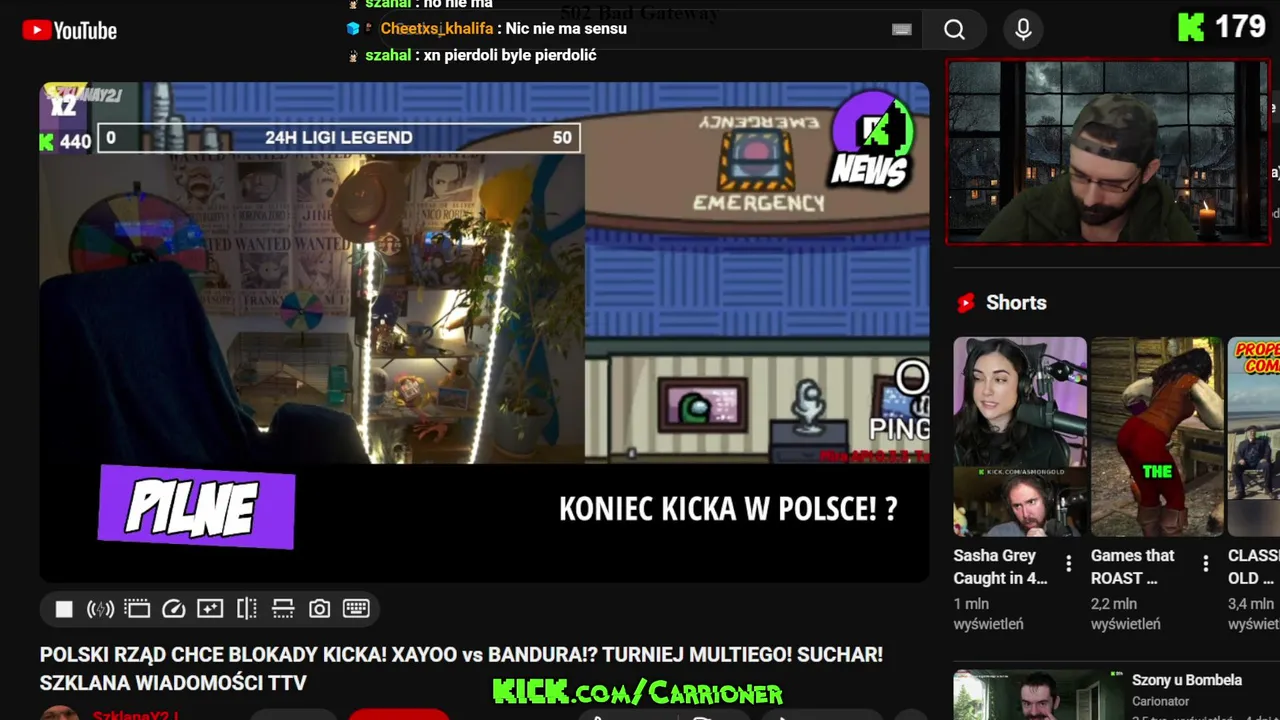1280x720 pixels.
Task: Open voice search with the microphone icon
Action: (x=1023, y=30)
